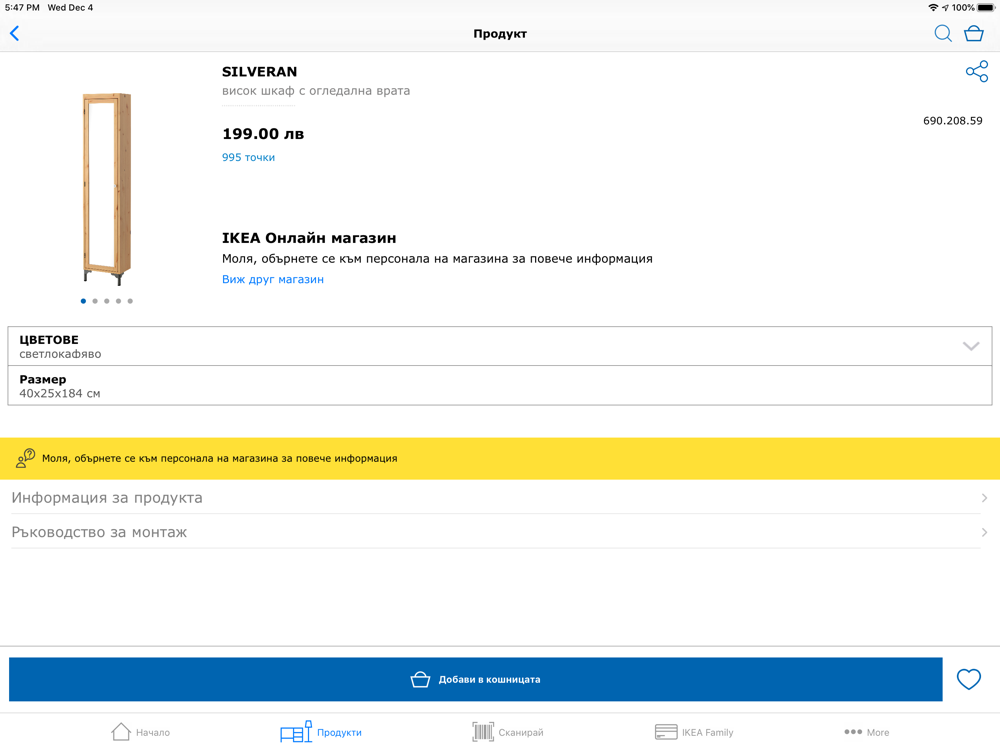Open the More tab
Image resolution: width=1000 pixels, height=750 pixels.
pos(866,732)
